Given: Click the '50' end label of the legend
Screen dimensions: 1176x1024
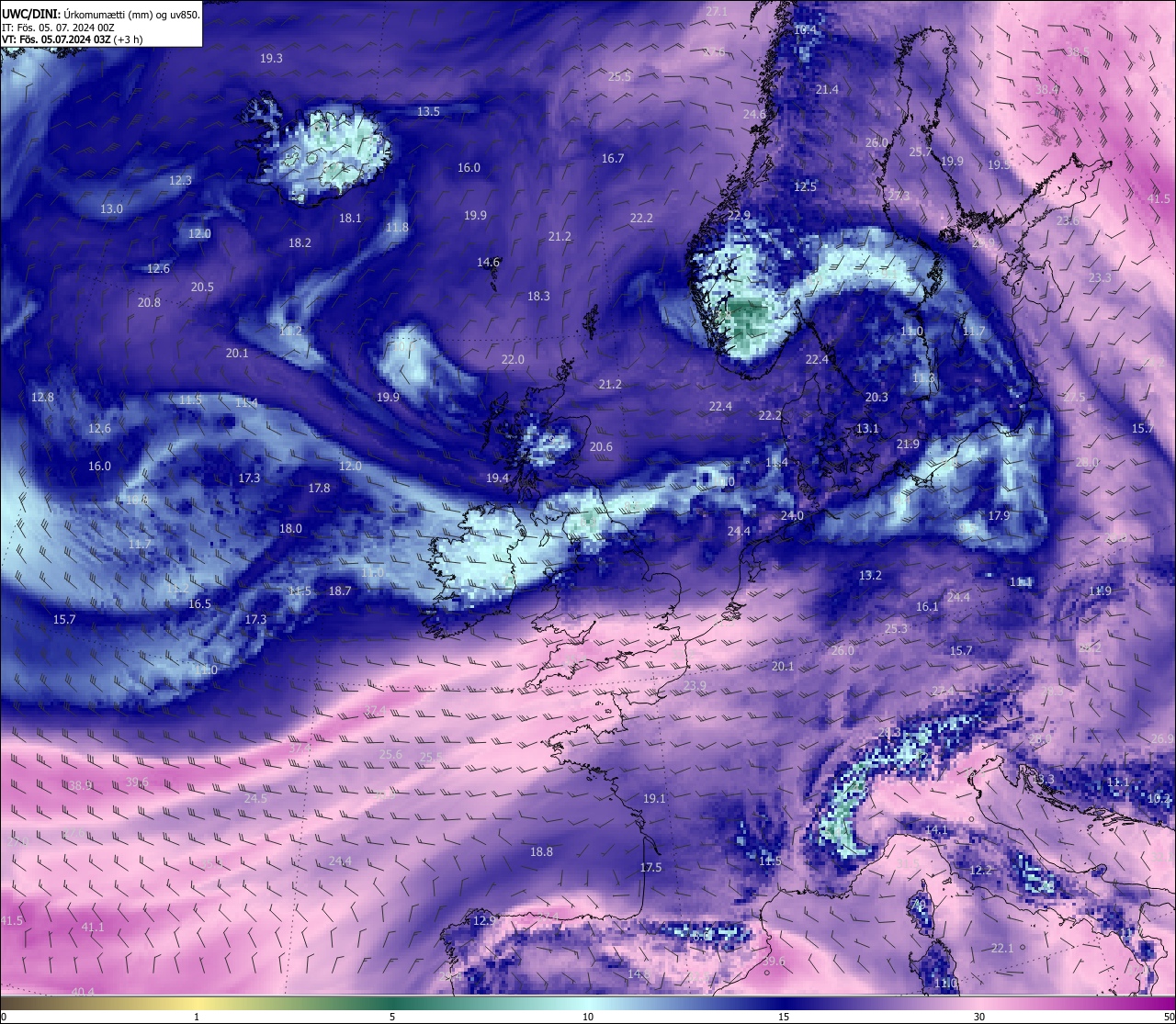Looking at the screenshot, I should 1169,1017.
